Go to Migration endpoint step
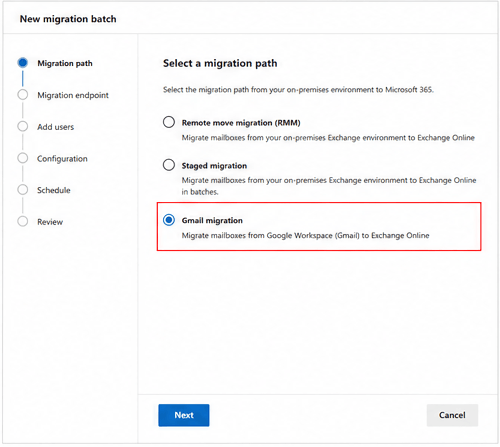500x447 pixels. coord(73,95)
